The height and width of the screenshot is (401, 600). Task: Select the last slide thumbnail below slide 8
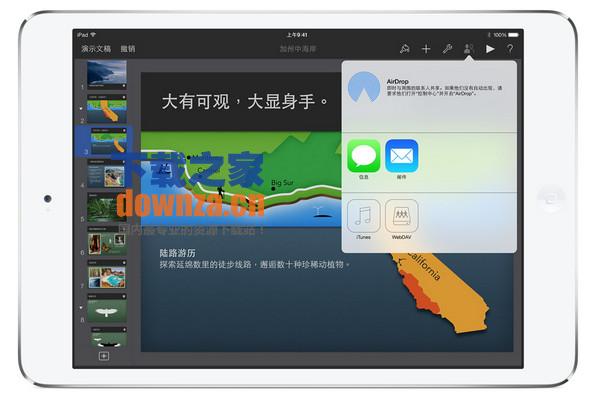tap(108, 337)
